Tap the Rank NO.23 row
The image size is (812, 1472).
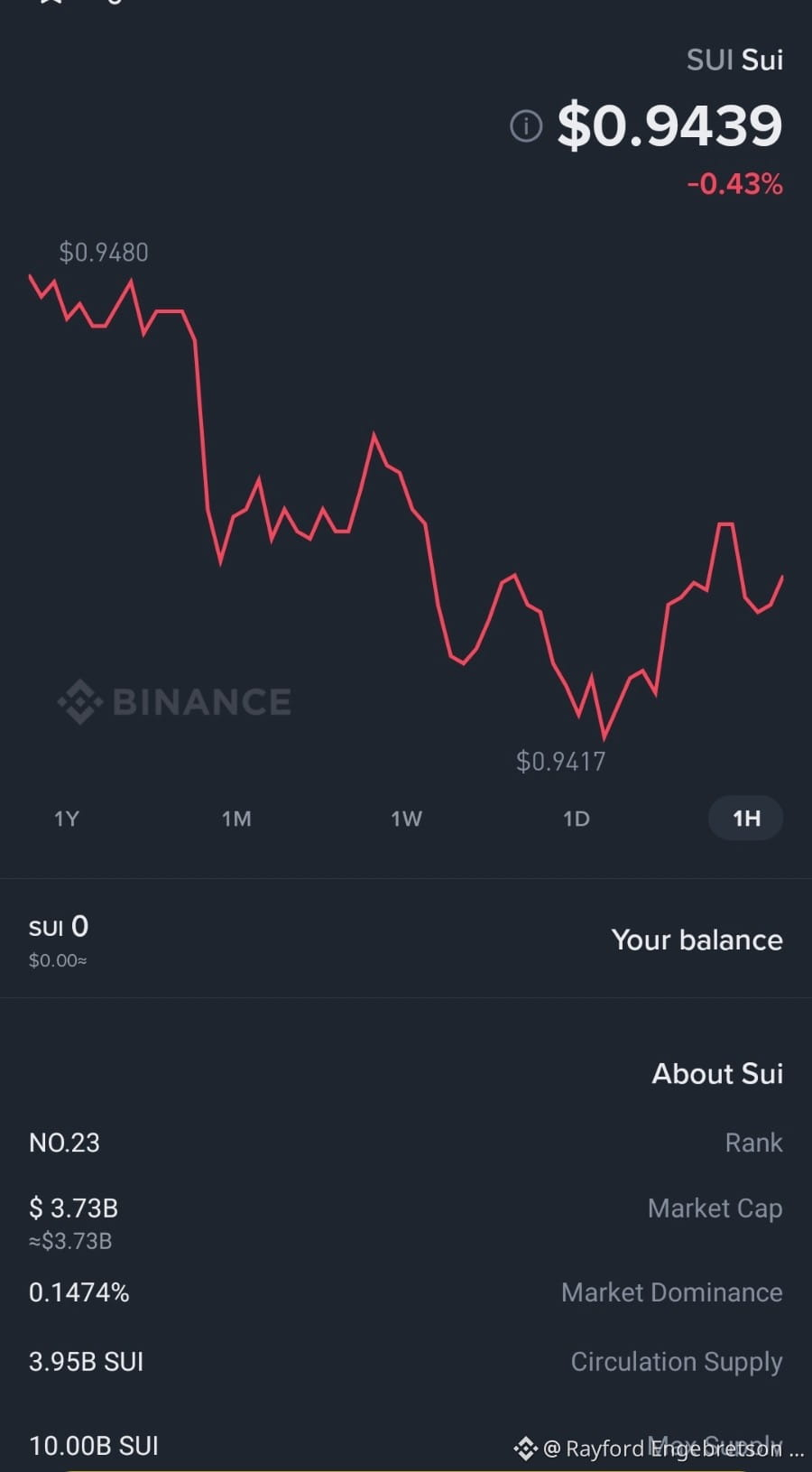pyautogui.click(x=406, y=1143)
